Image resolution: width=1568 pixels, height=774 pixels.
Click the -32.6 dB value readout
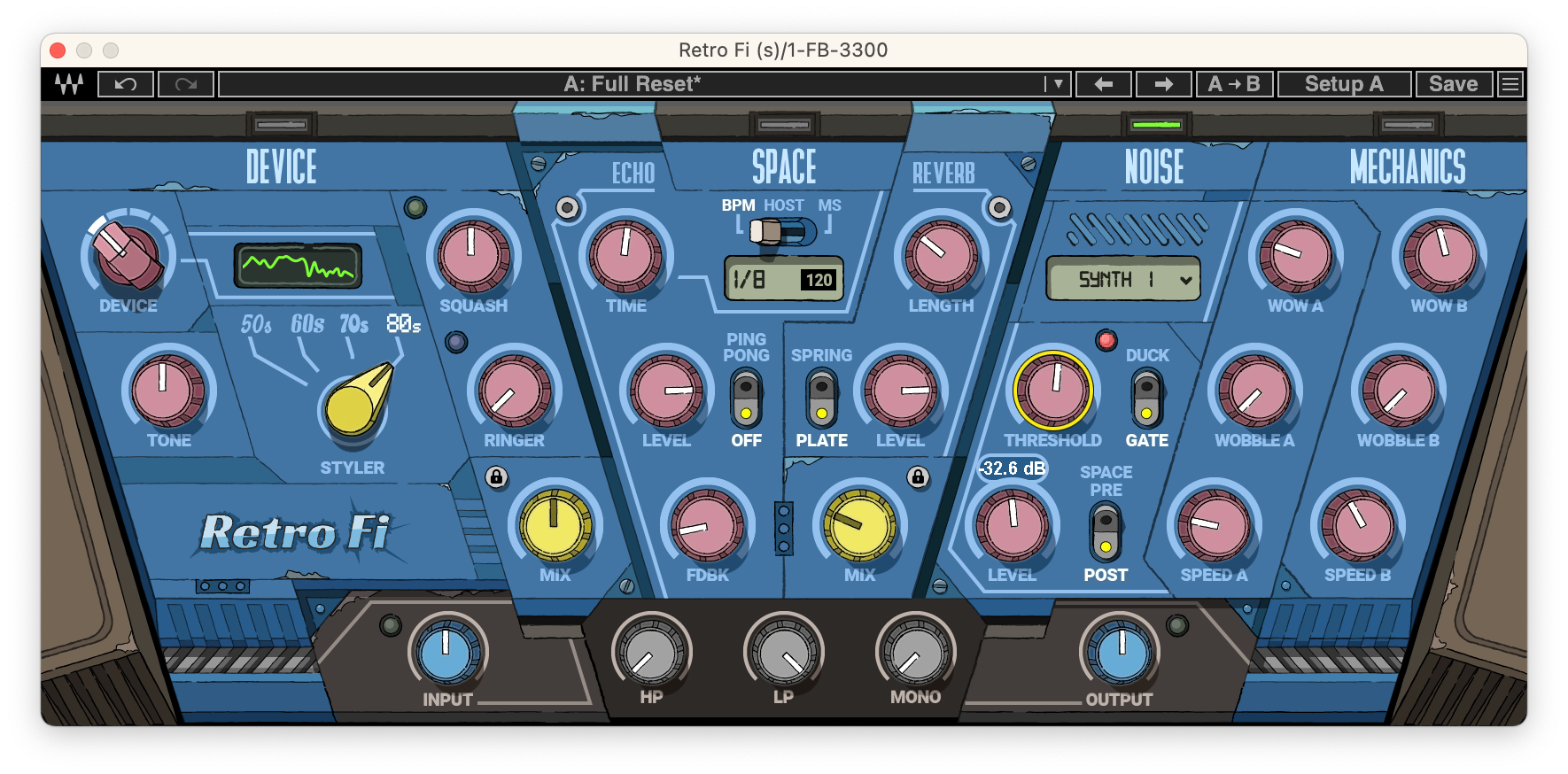1013,468
